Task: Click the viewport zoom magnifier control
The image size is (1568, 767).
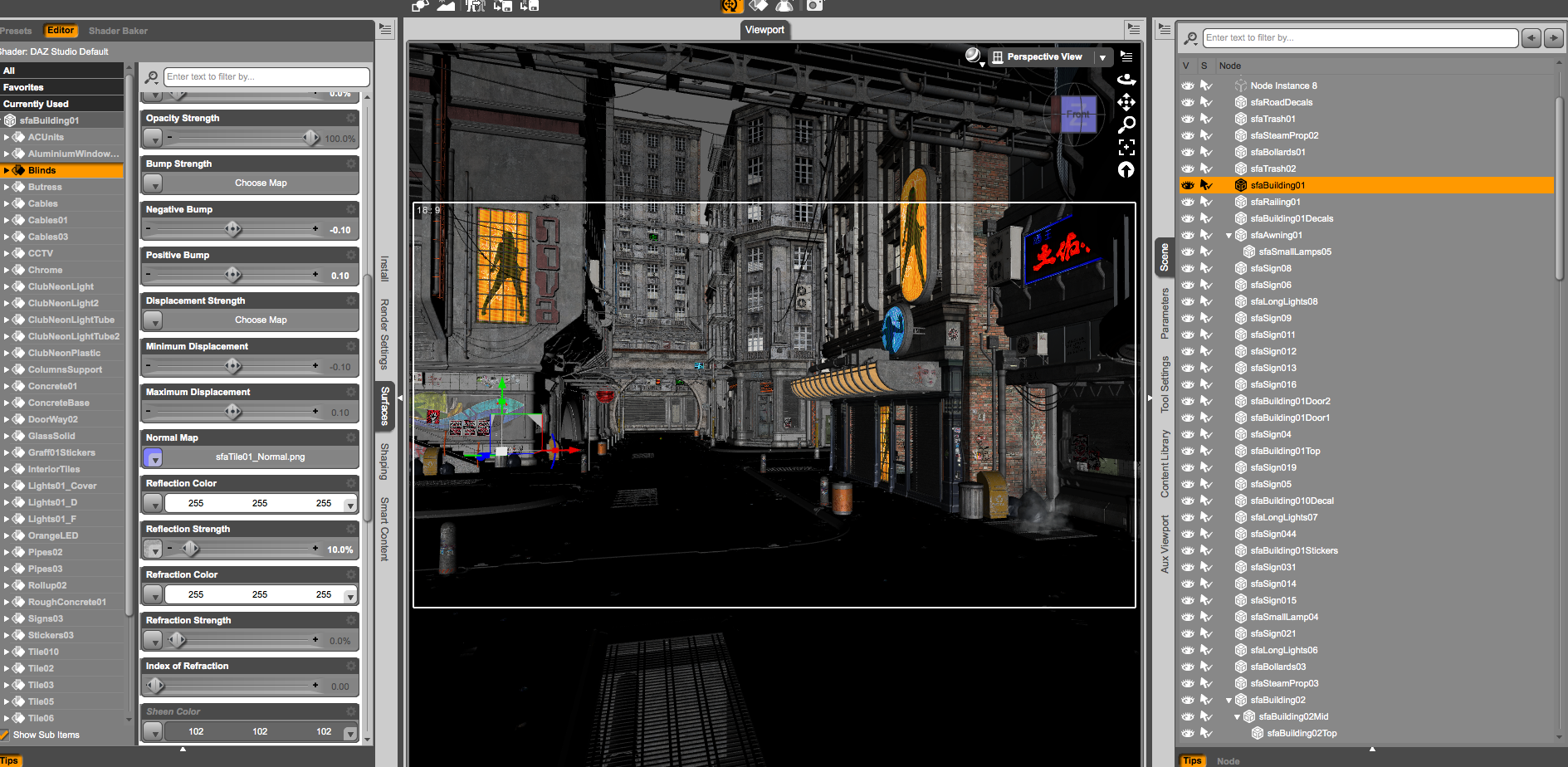Action: click(x=1126, y=125)
